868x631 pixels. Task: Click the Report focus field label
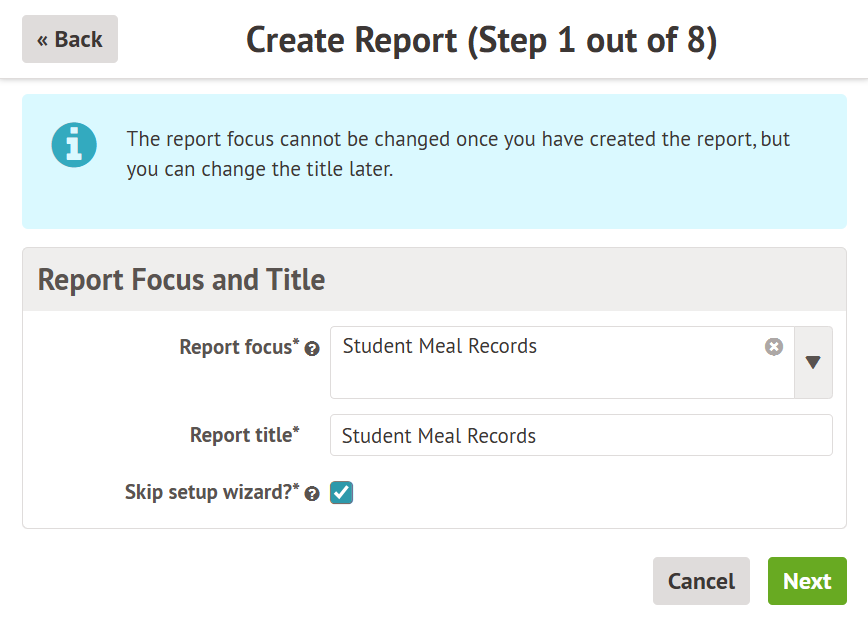[x=235, y=347]
